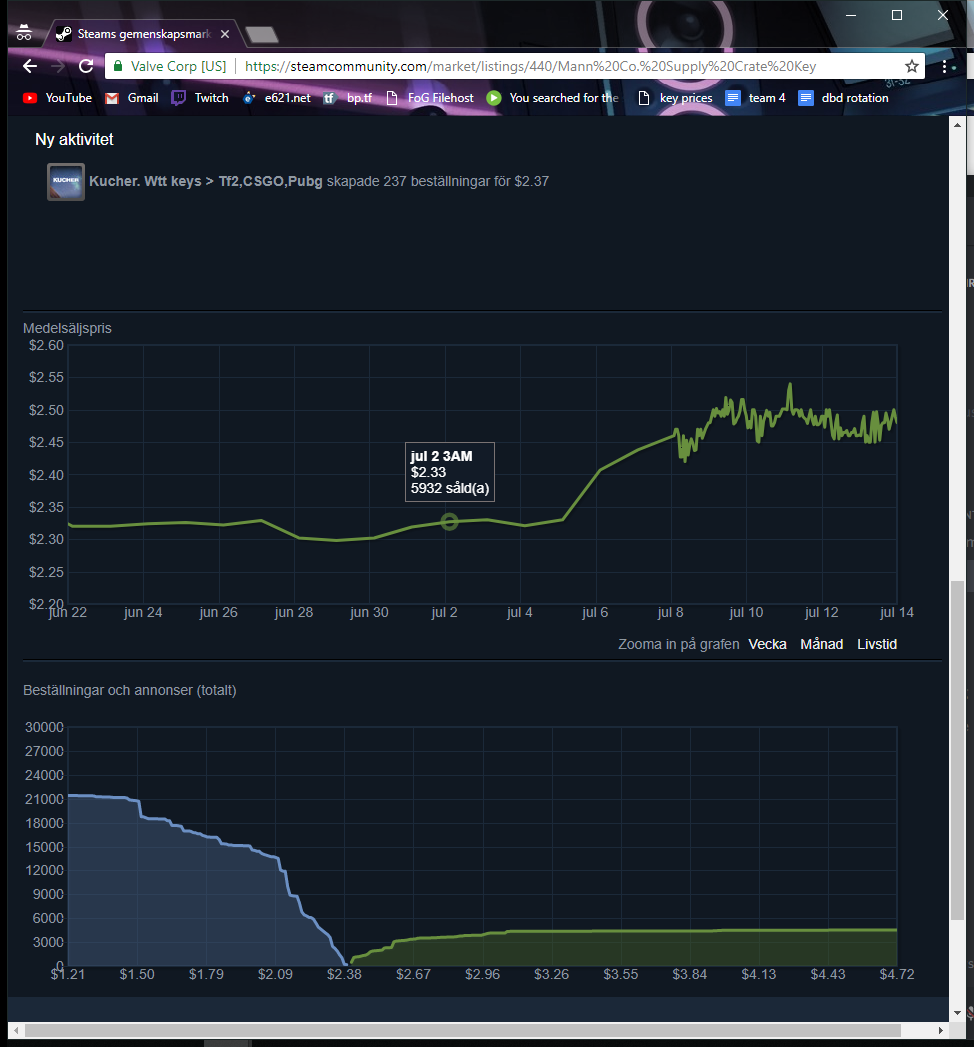Screen dimensions: 974x1047
Task: Open the YouTube bookmark
Action: point(57,98)
